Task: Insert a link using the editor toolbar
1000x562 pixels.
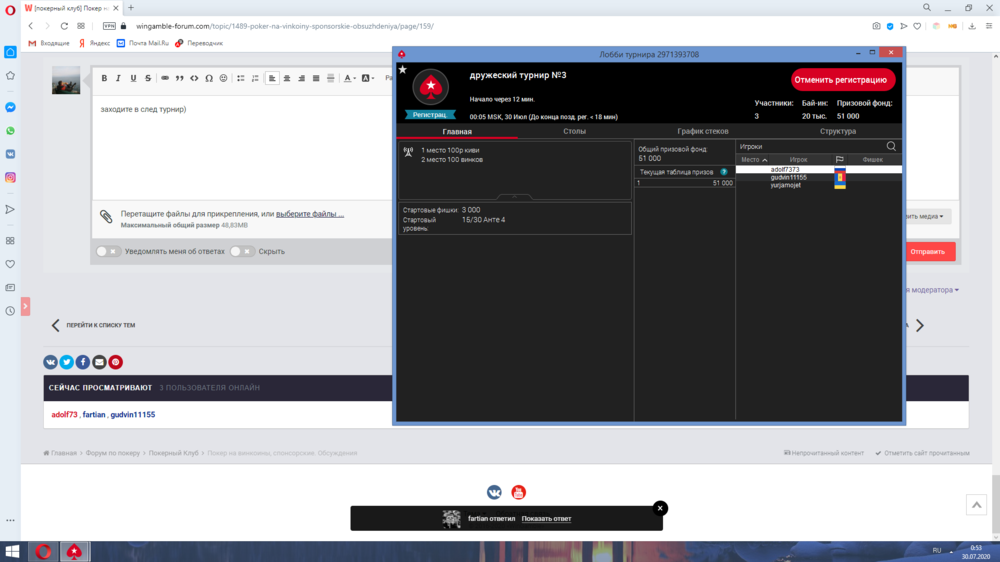Action: coord(164,78)
